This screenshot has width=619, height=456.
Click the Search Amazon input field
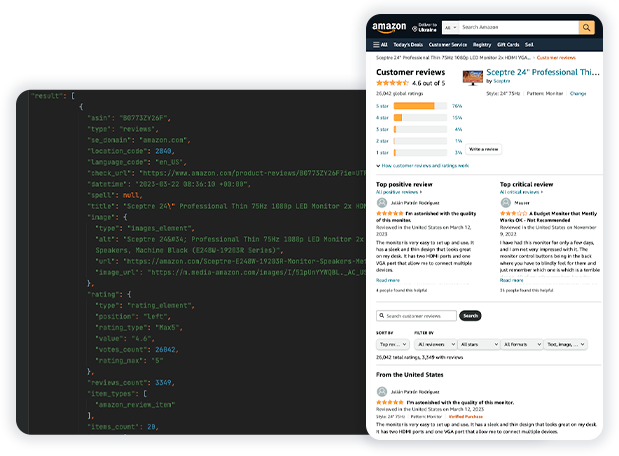[x=519, y=28]
